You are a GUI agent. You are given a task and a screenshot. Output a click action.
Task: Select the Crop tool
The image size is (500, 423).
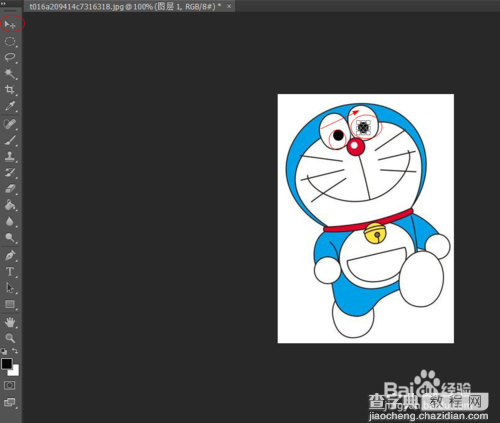tap(10, 90)
